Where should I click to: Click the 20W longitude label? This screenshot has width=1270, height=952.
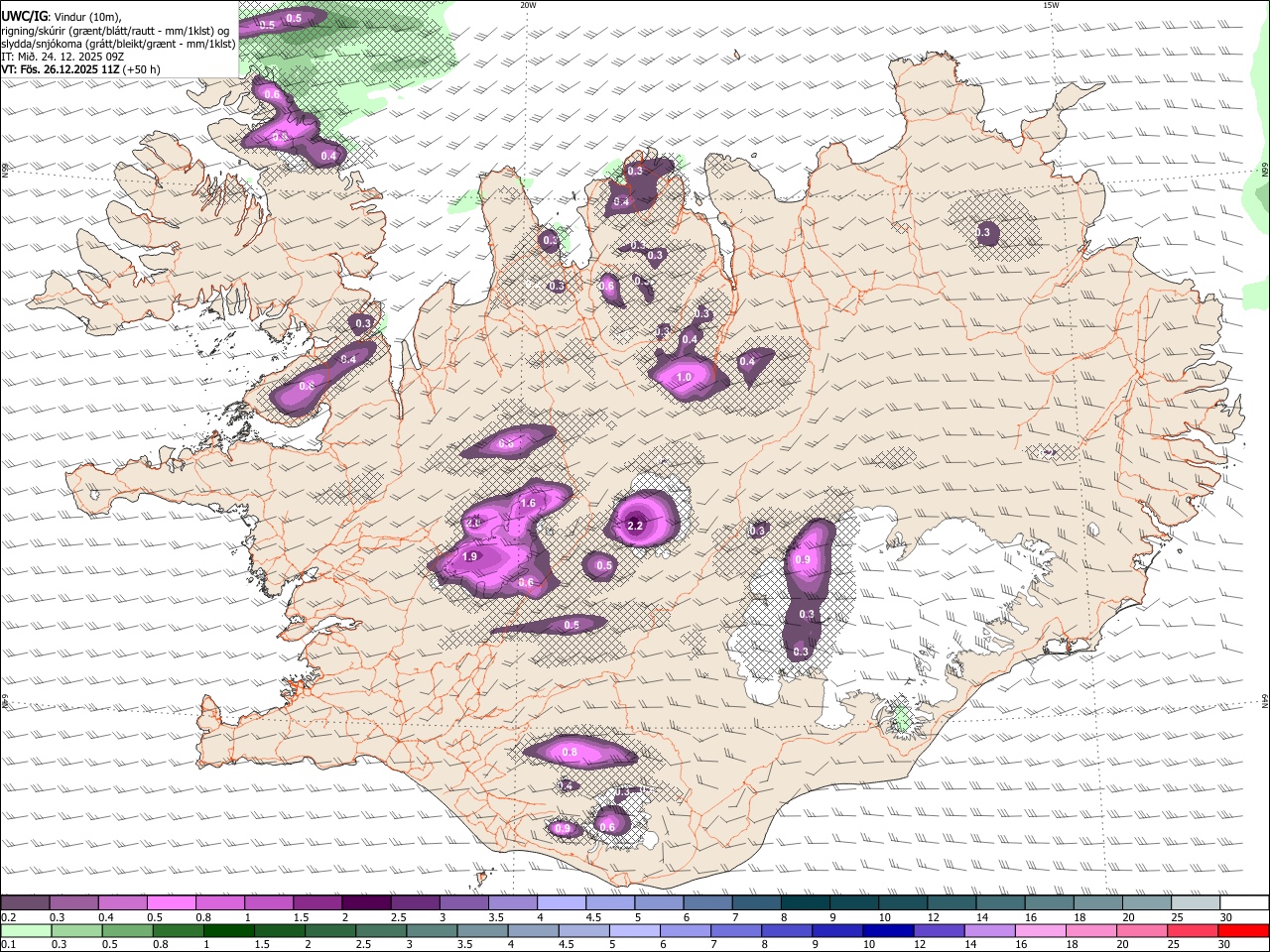[528, 5]
